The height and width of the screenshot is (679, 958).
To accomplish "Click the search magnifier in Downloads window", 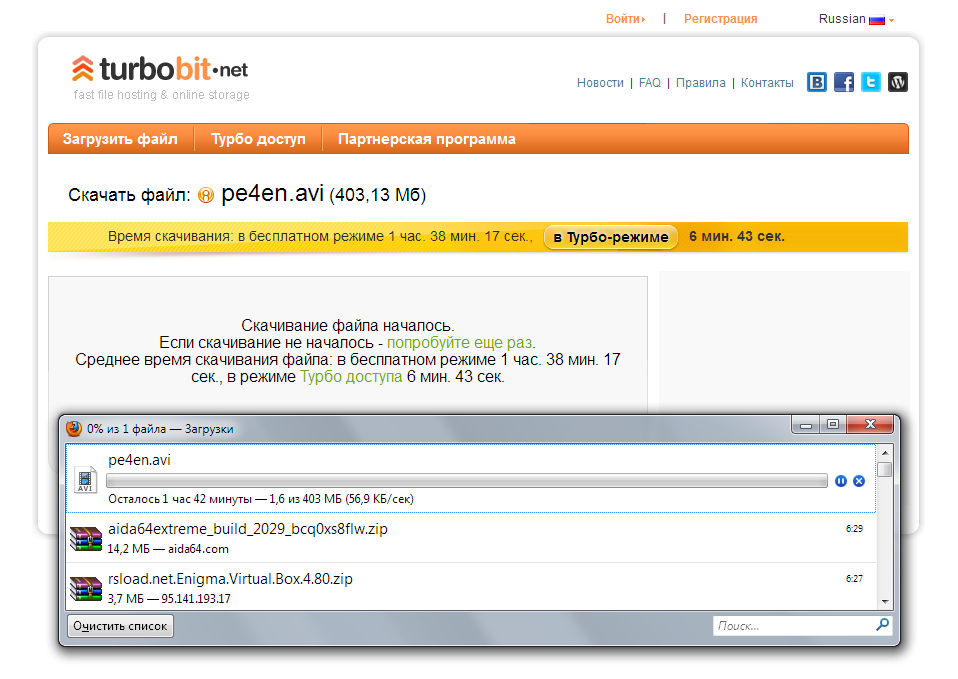I will [x=882, y=625].
